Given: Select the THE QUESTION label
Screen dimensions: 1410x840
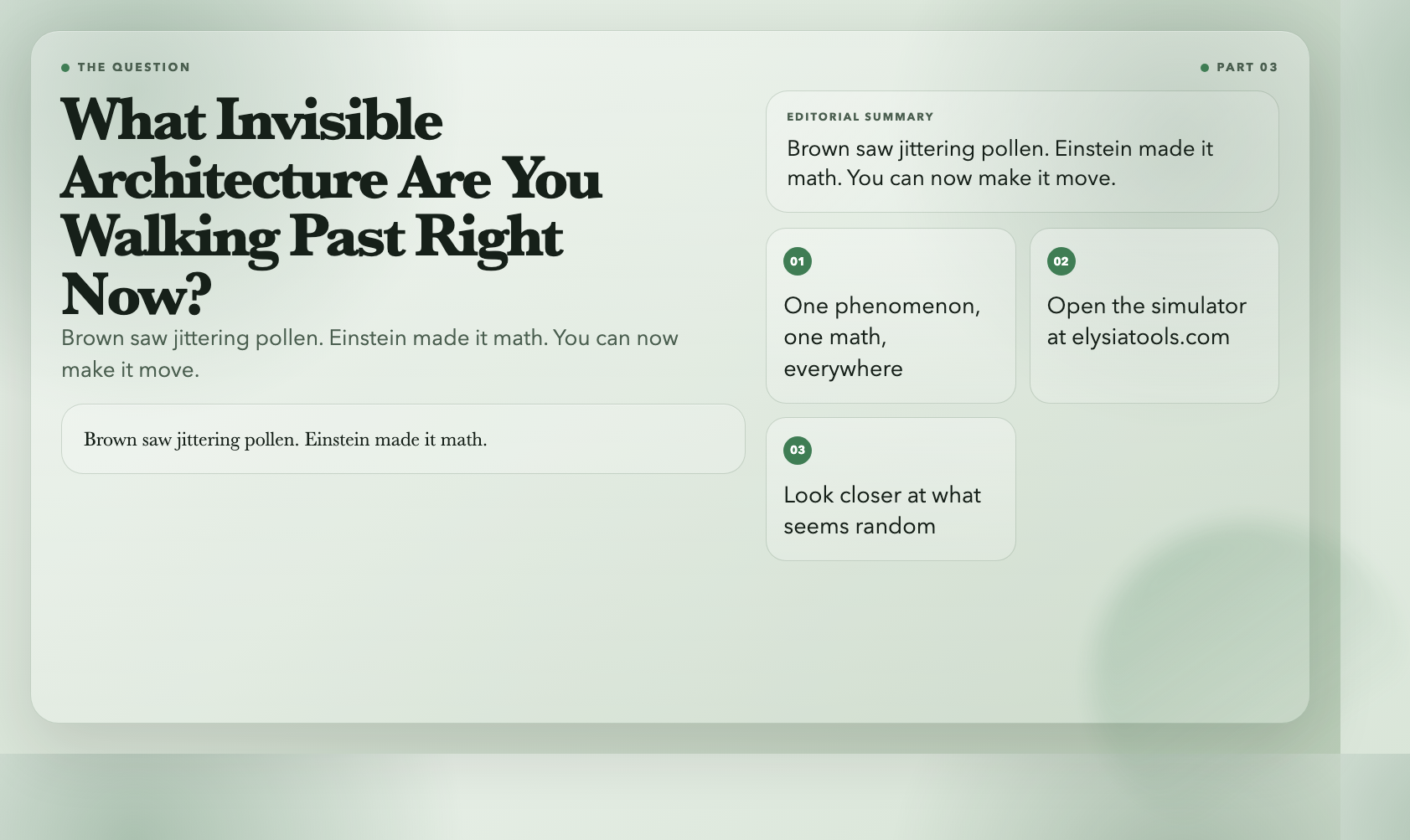Looking at the screenshot, I should click(x=134, y=68).
